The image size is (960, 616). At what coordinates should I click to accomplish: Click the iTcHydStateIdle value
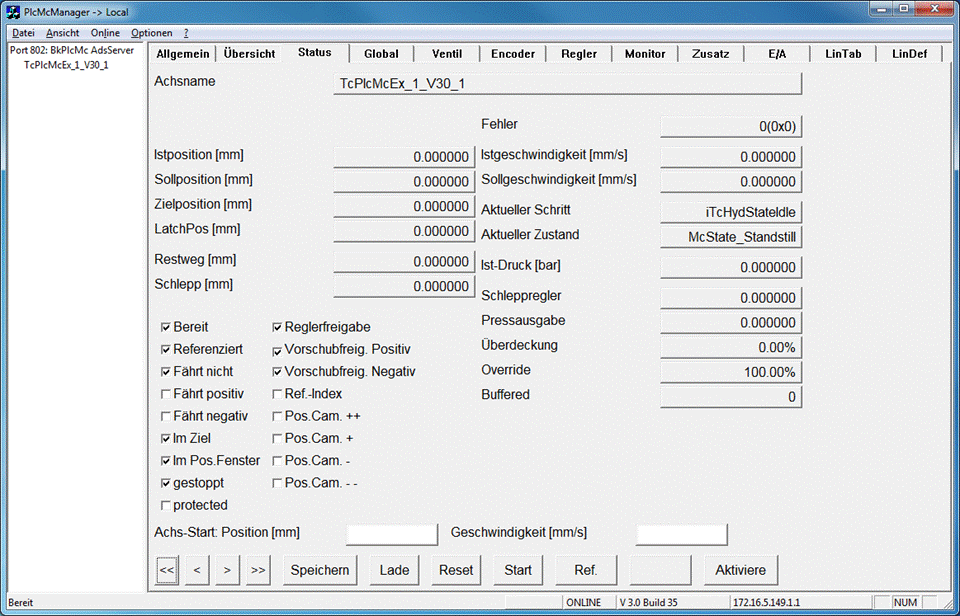[x=731, y=212]
